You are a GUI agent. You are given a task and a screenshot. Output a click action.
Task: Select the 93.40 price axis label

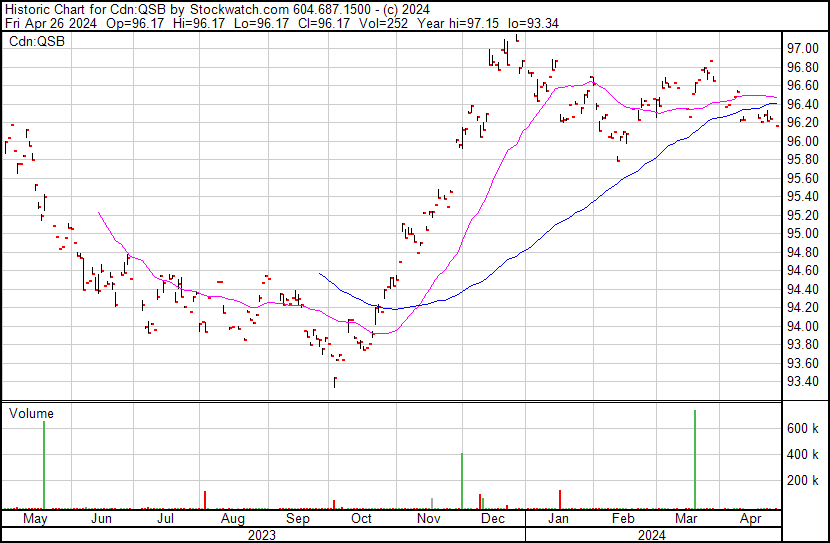click(802, 382)
